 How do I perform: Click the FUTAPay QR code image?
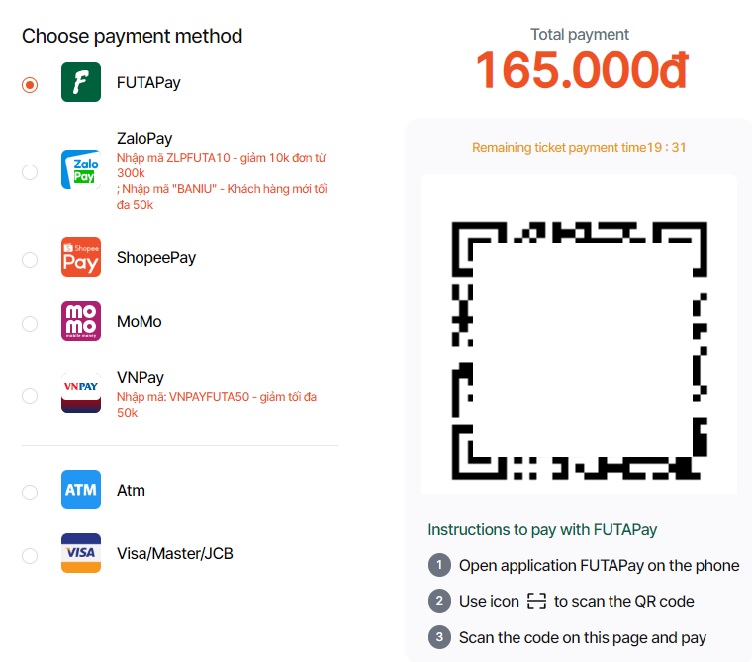click(579, 347)
